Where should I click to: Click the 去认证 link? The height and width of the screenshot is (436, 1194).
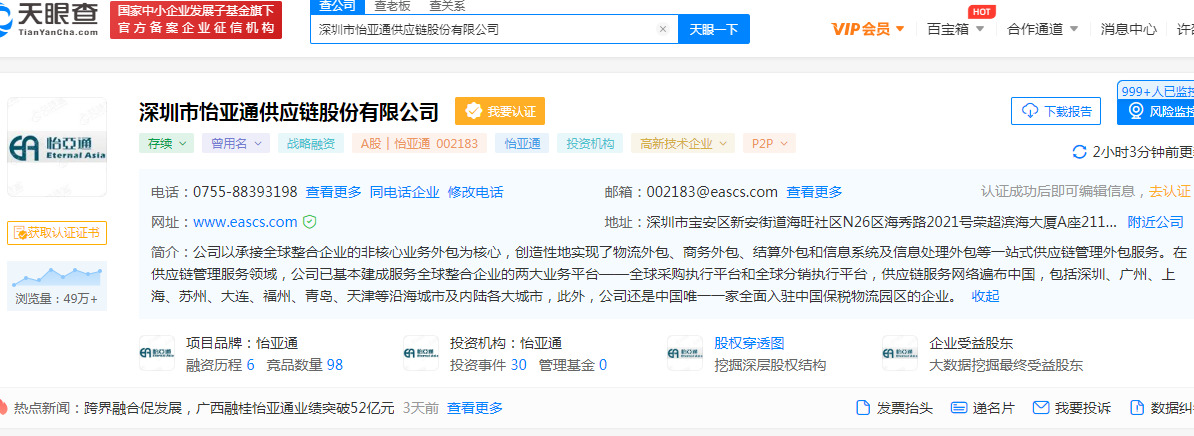1170,192
